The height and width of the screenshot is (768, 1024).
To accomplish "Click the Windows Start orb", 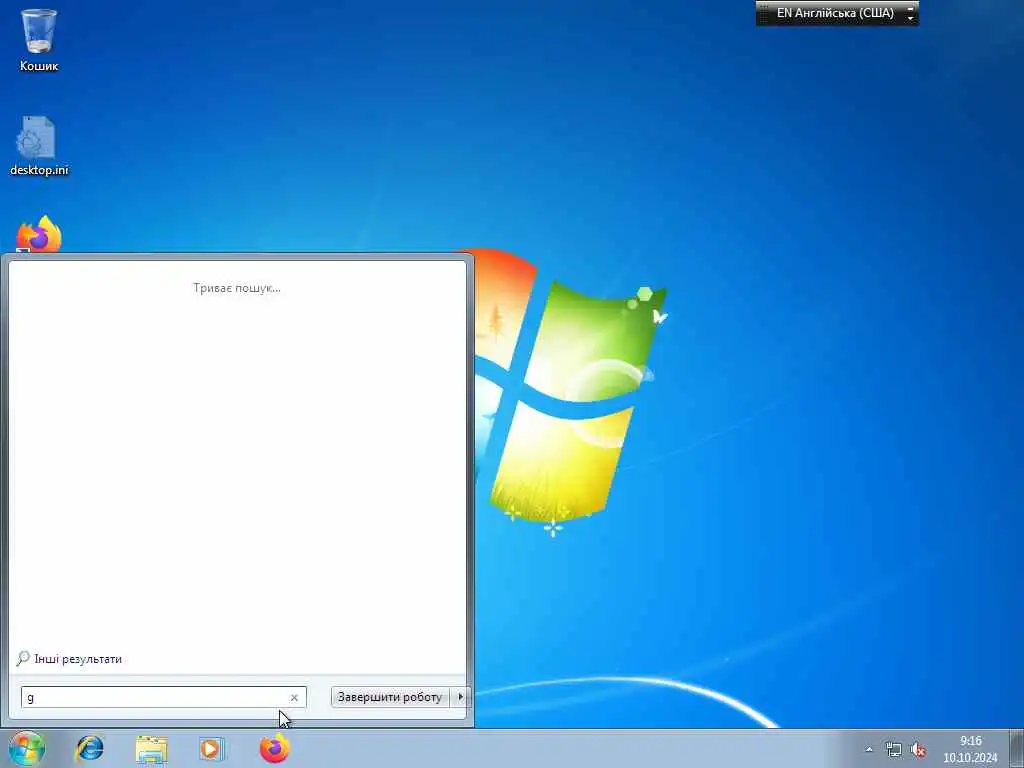I will point(26,748).
